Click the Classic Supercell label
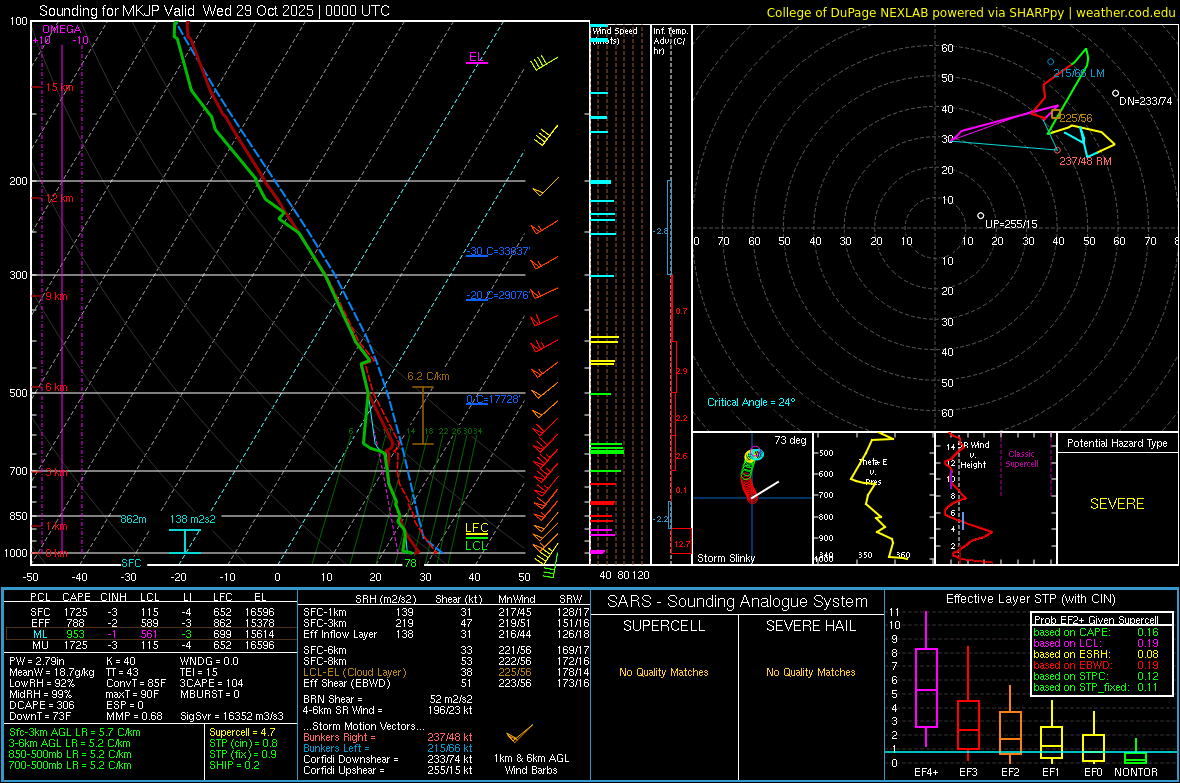 coord(1021,459)
